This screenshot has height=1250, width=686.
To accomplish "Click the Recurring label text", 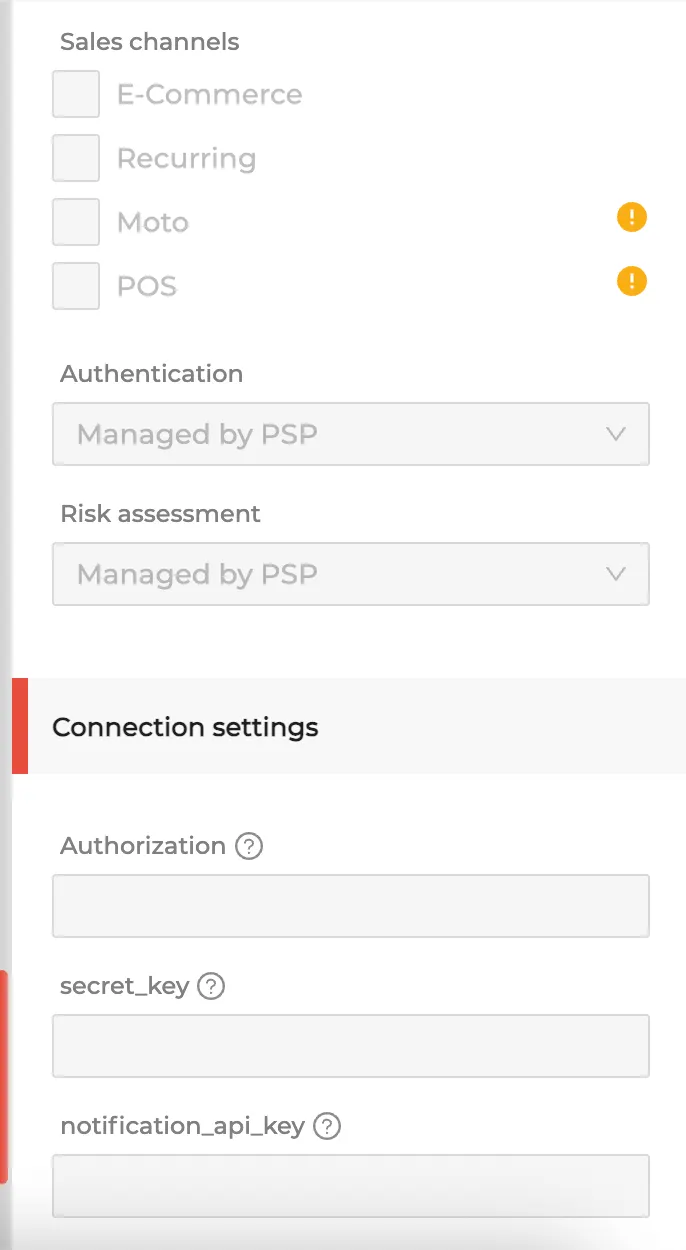I will (x=186, y=158).
